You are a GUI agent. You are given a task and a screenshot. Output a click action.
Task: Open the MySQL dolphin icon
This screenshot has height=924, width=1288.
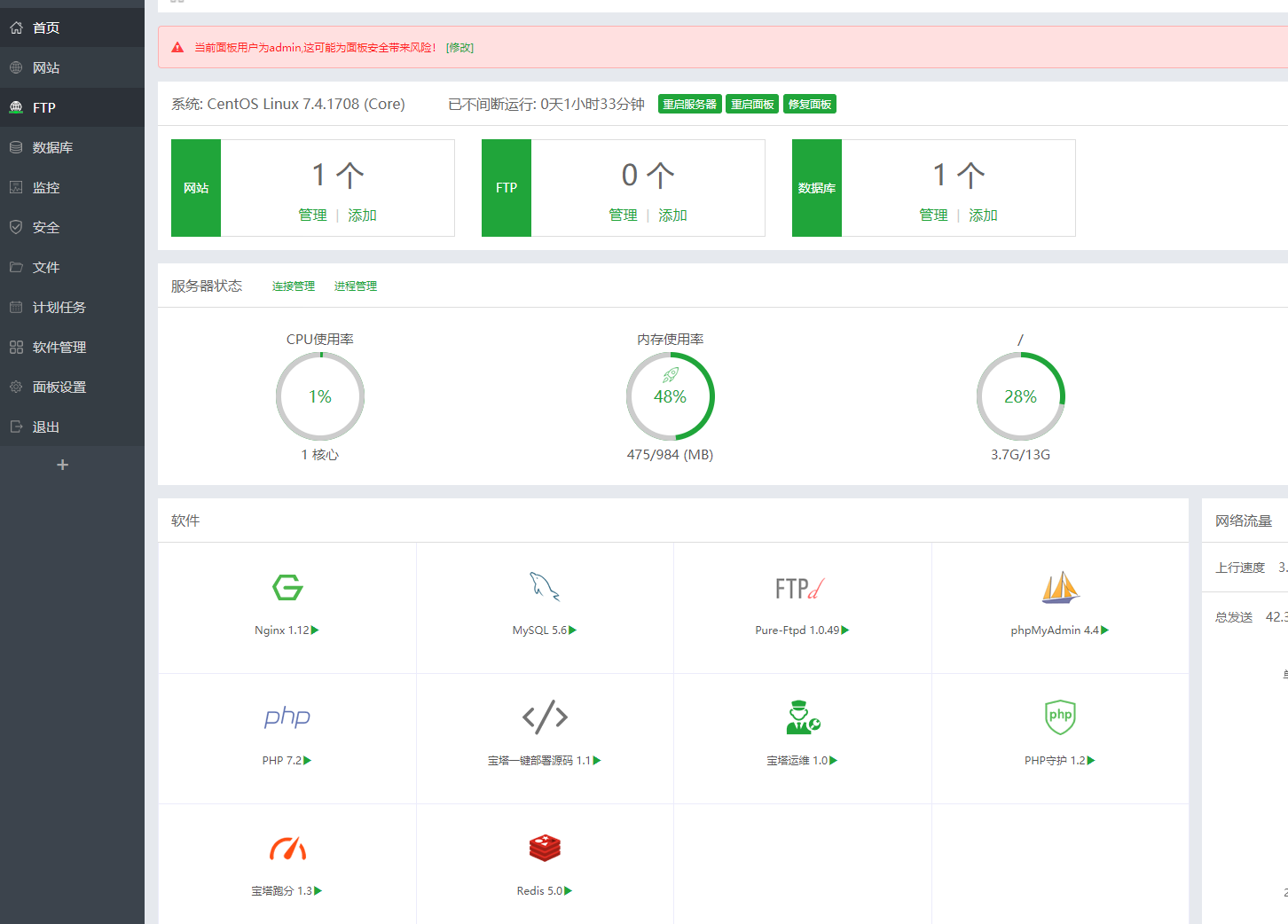click(x=545, y=586)
